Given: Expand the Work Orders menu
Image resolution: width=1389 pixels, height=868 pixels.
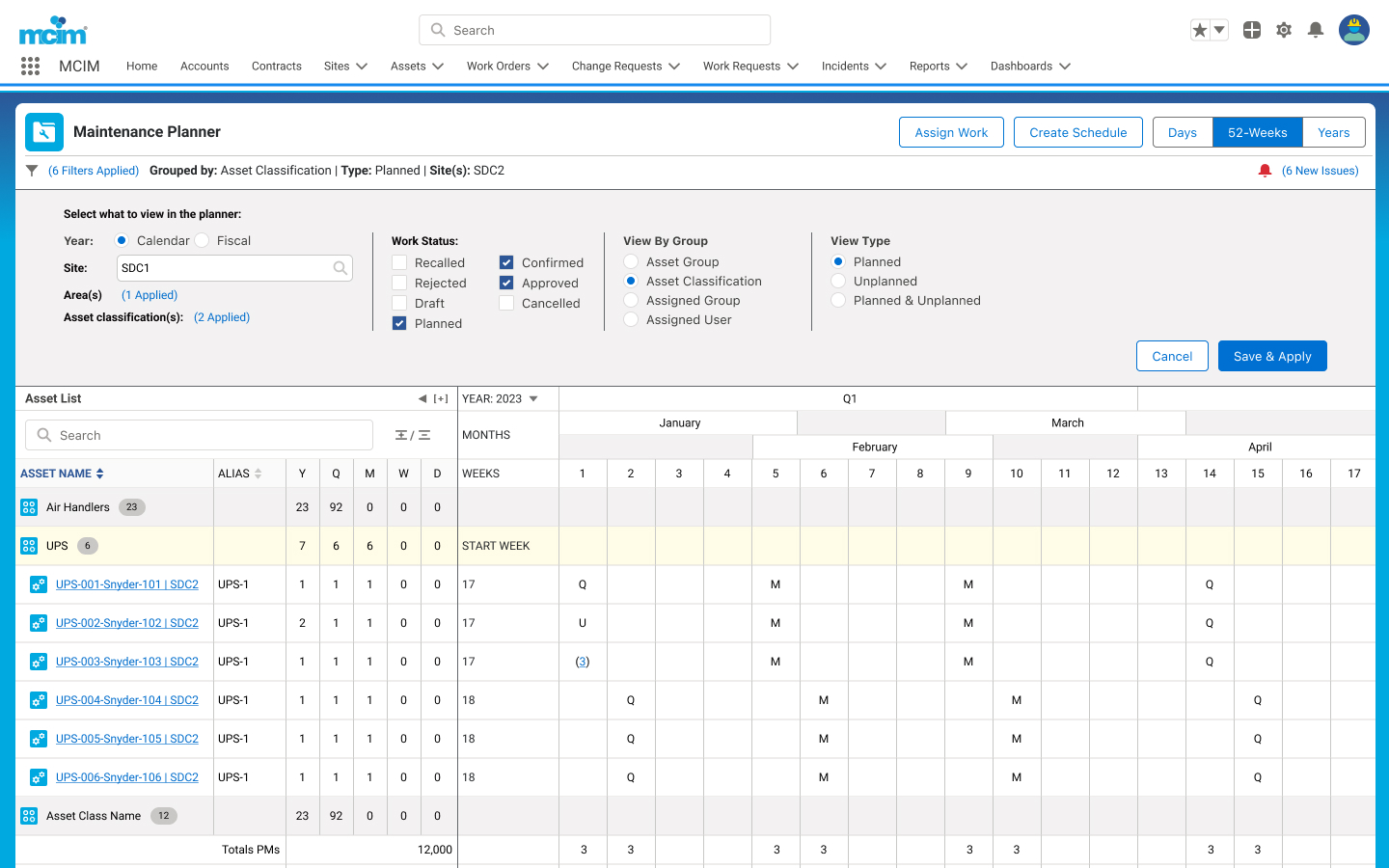Looking at the screenshot, I should click(x=507, y=66).
